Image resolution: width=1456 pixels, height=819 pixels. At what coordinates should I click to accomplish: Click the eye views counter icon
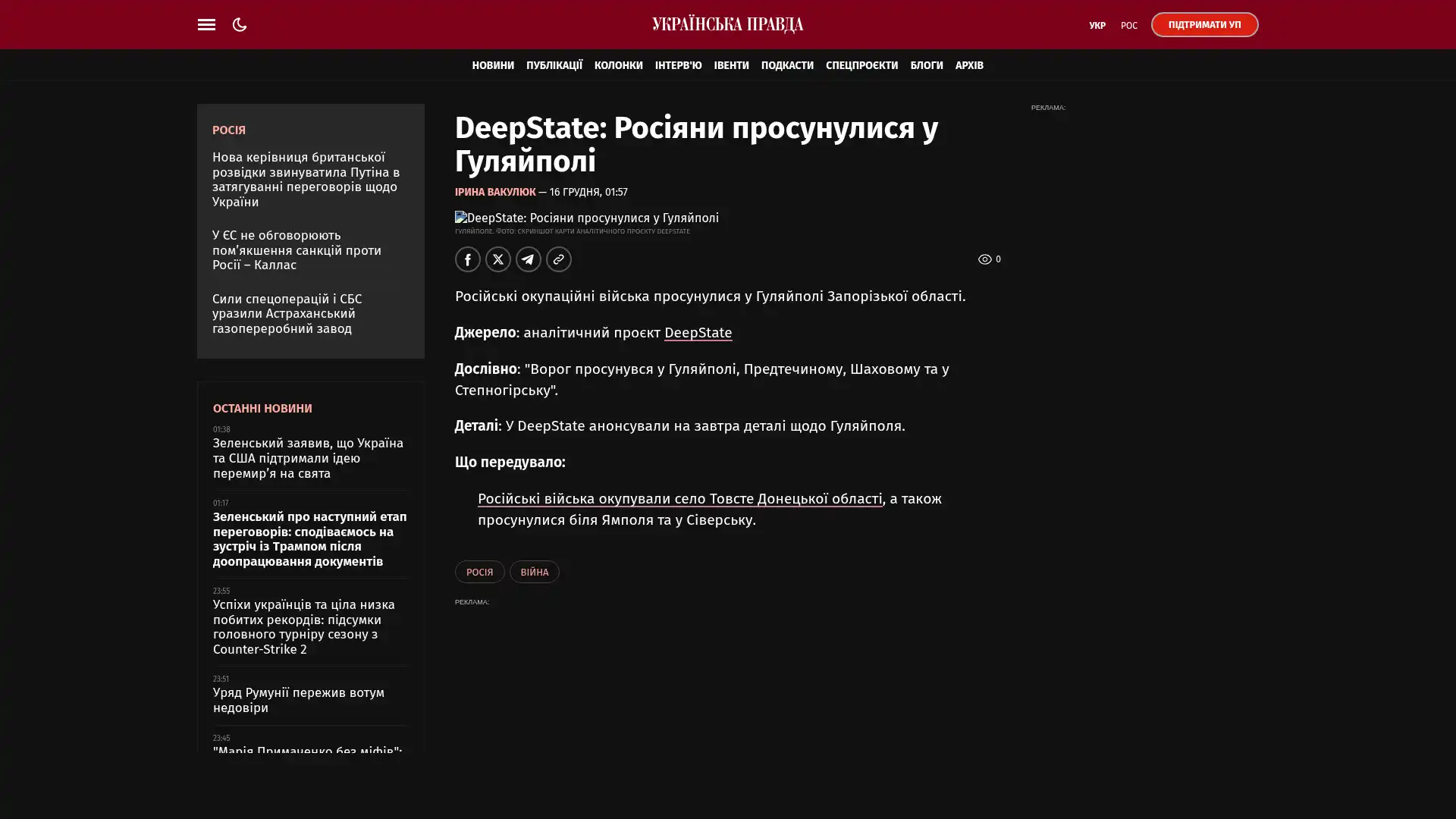(984, 259)
